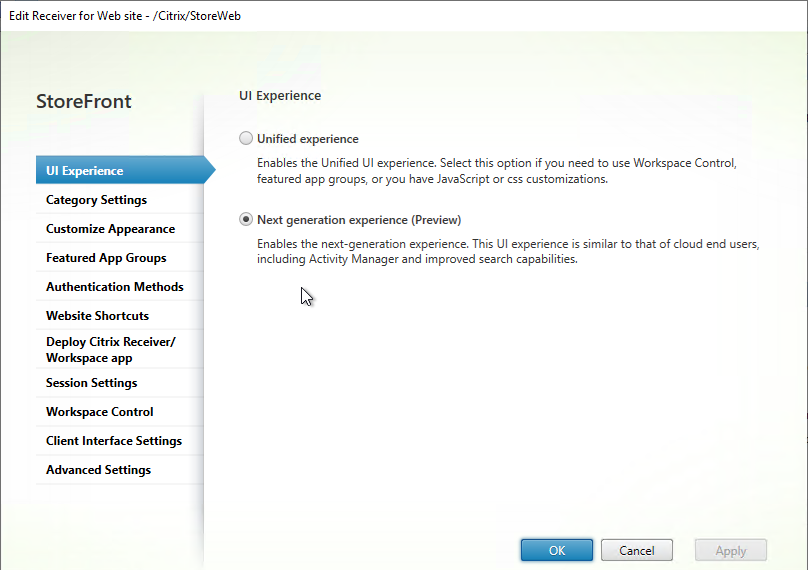Click the next-generation experience description paragraph

[x=508, y=251]
